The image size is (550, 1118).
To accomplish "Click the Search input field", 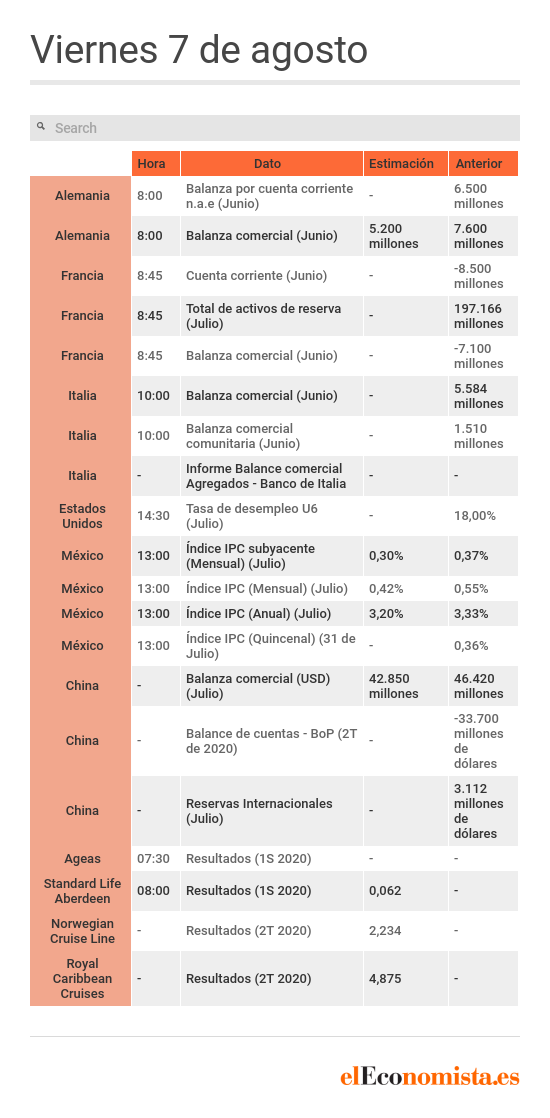I will point(275,128).
